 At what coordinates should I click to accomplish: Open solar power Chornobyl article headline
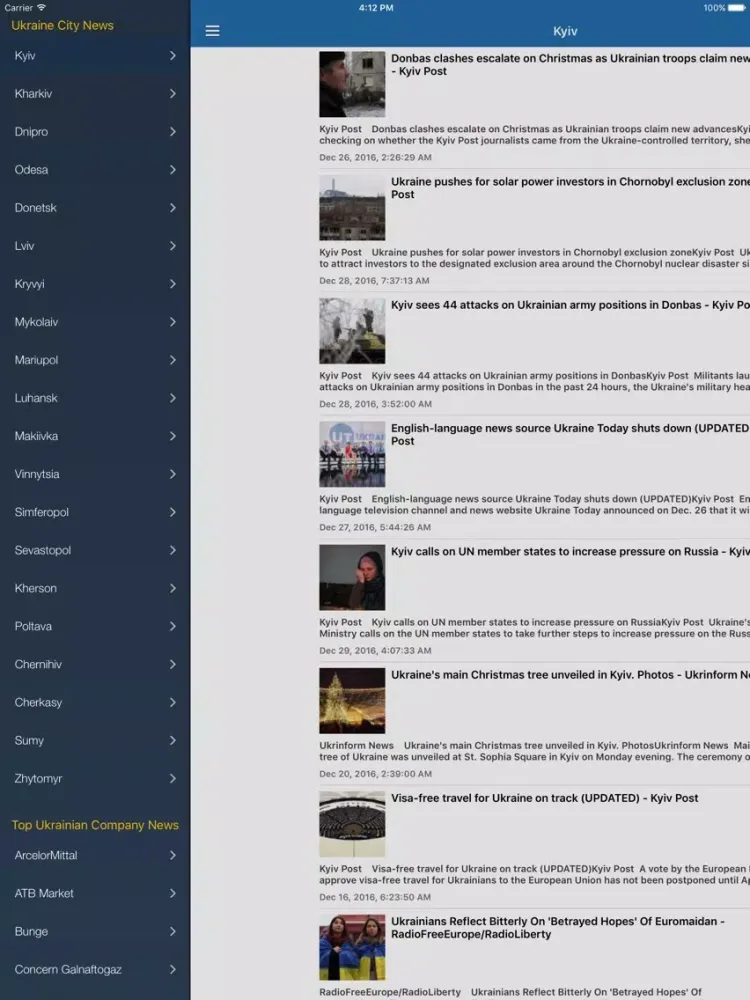(570, 188)
